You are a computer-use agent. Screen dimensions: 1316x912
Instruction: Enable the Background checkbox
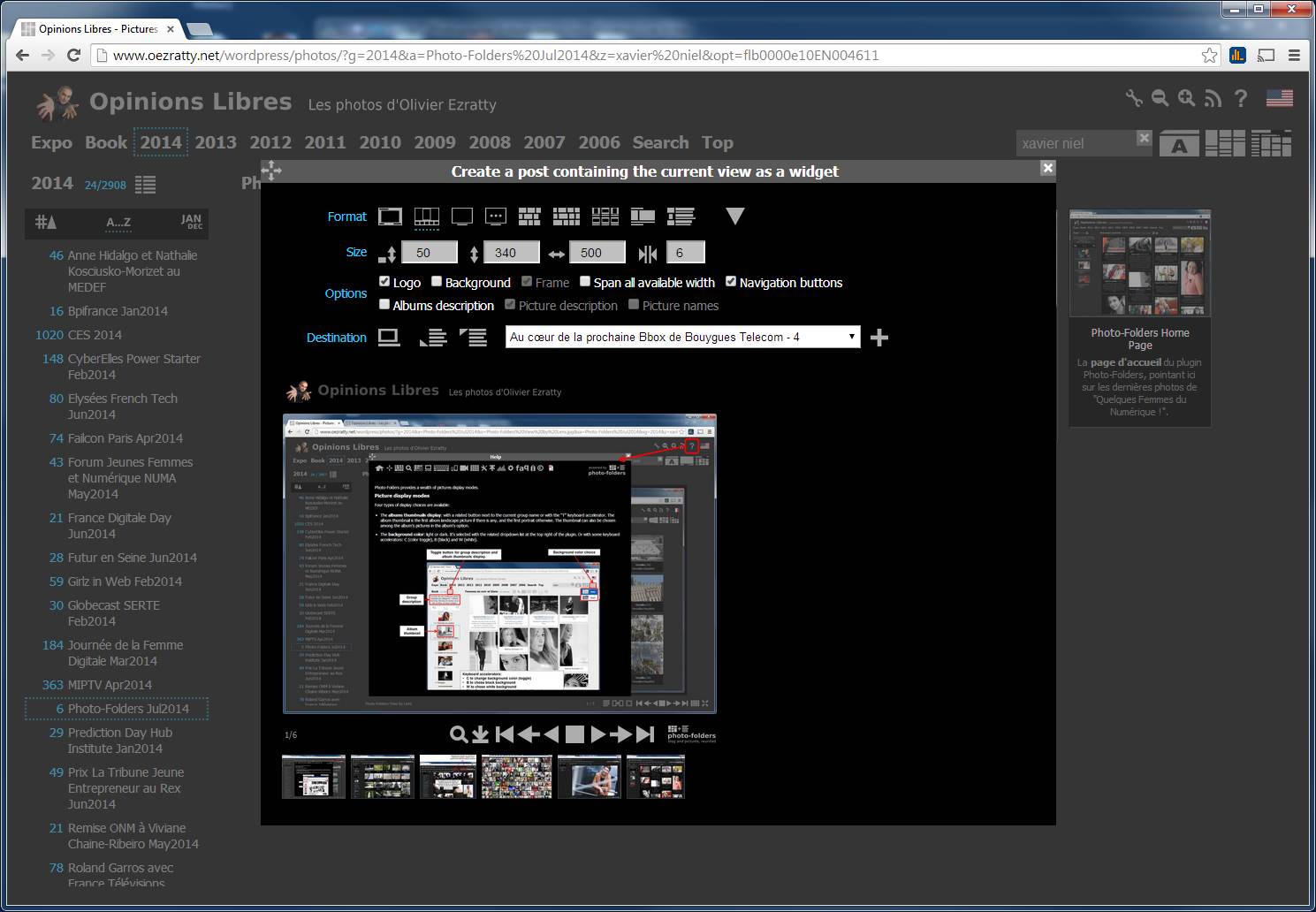point(437,282)
